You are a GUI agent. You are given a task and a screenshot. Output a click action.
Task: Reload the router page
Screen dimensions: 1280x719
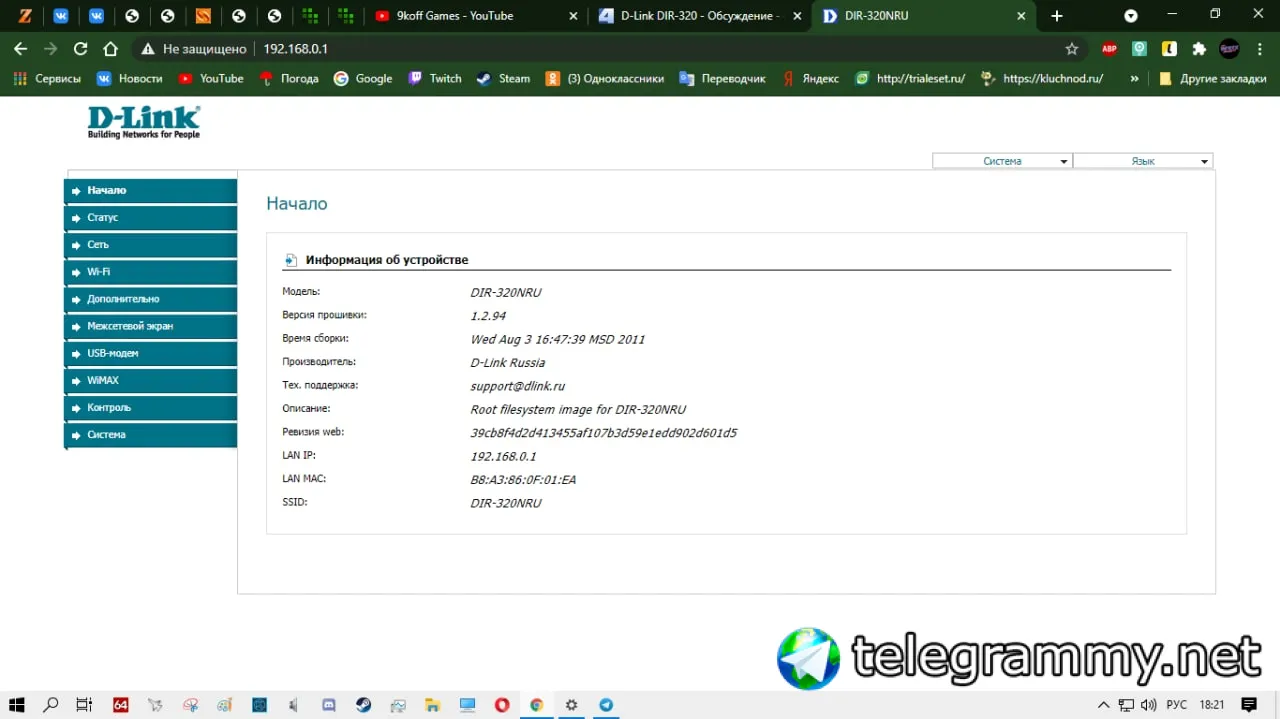tap(80, 49)
